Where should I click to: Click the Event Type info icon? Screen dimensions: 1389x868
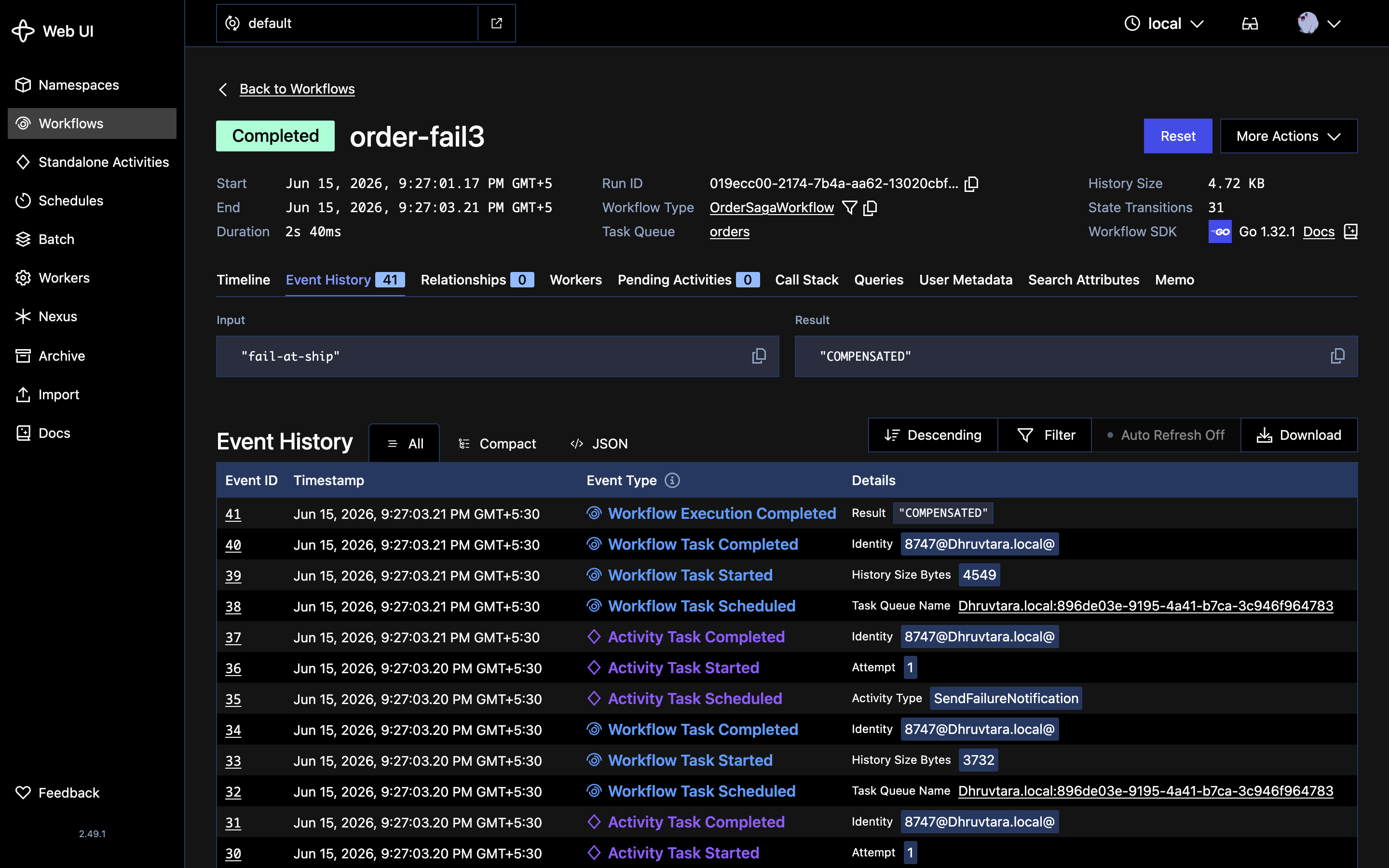tap(672, 480)
